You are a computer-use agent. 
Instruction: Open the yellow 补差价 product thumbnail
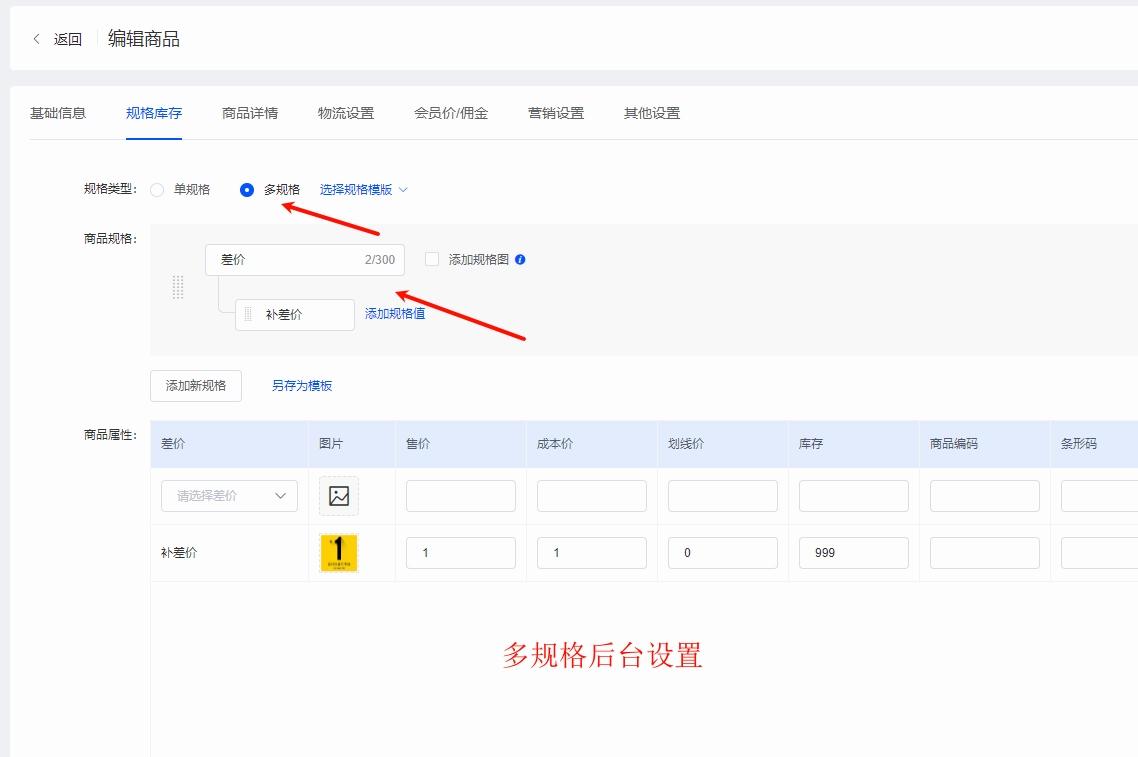(339, 553)
